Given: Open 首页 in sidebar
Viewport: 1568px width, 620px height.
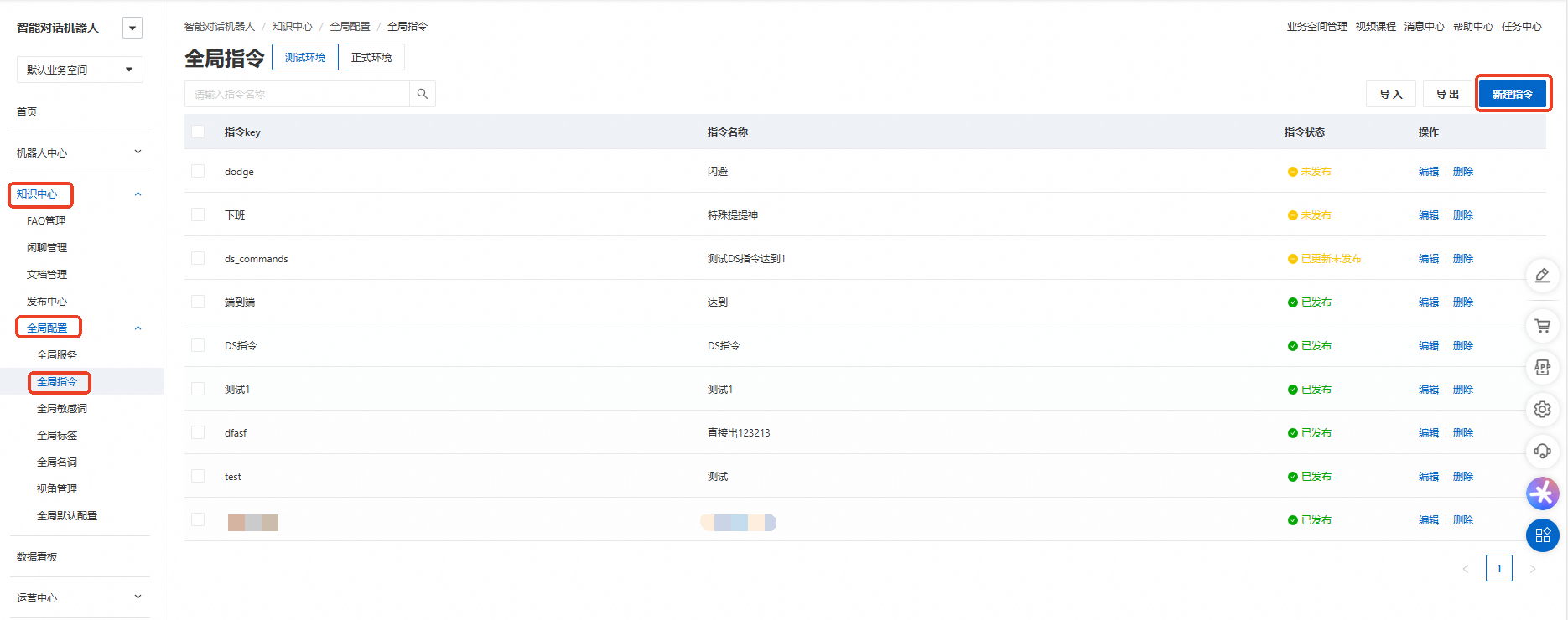Looking at the screenshot, I should point(27,111).
